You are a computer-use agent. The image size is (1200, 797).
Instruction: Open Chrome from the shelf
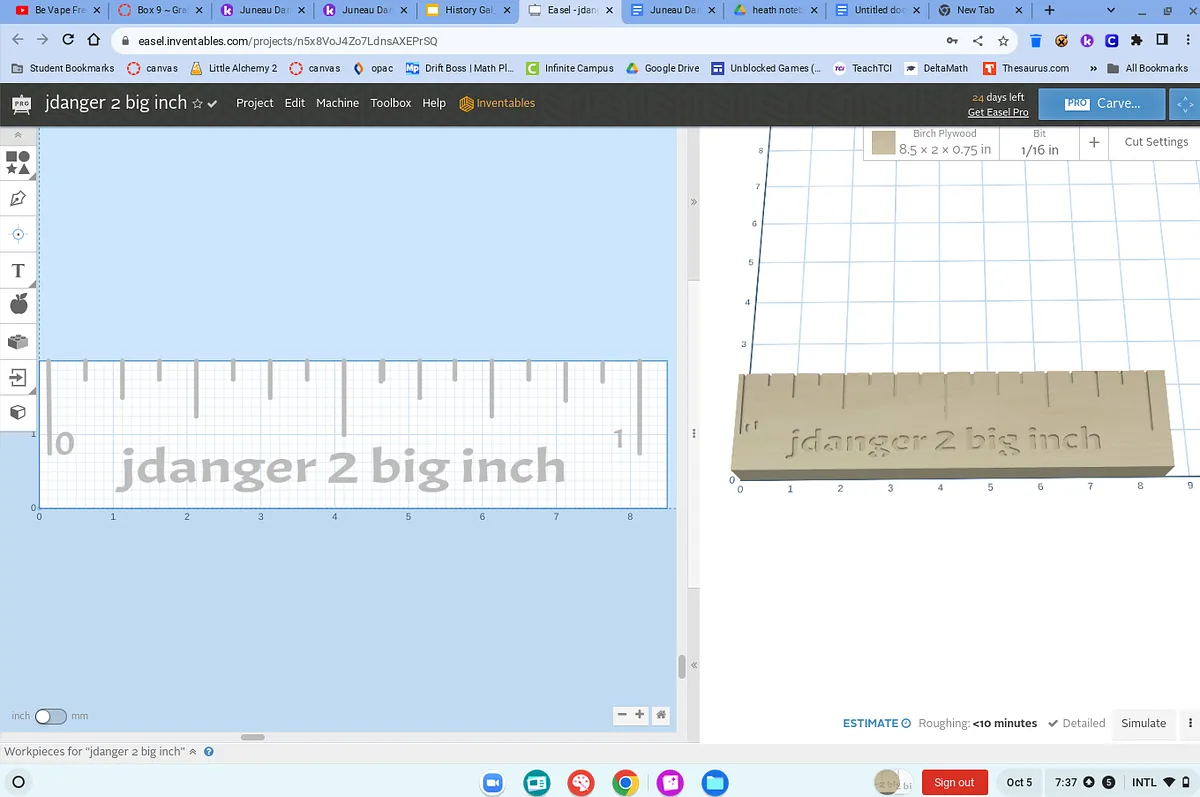626,783
